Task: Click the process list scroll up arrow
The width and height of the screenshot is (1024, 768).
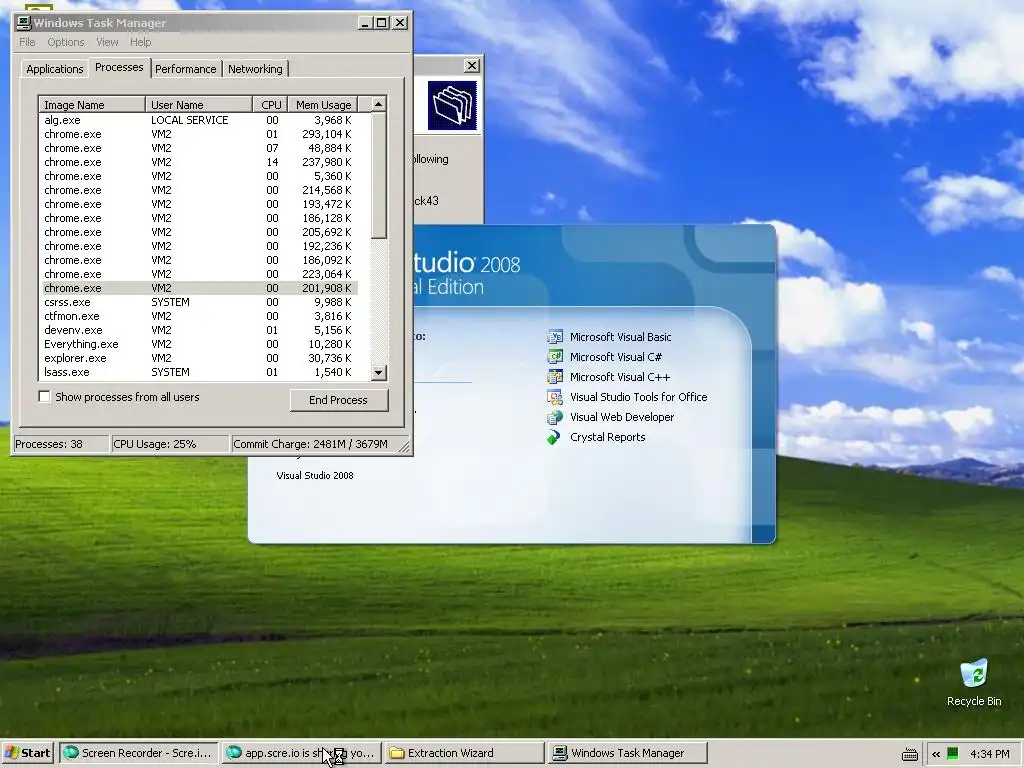Action: point(378,104)
